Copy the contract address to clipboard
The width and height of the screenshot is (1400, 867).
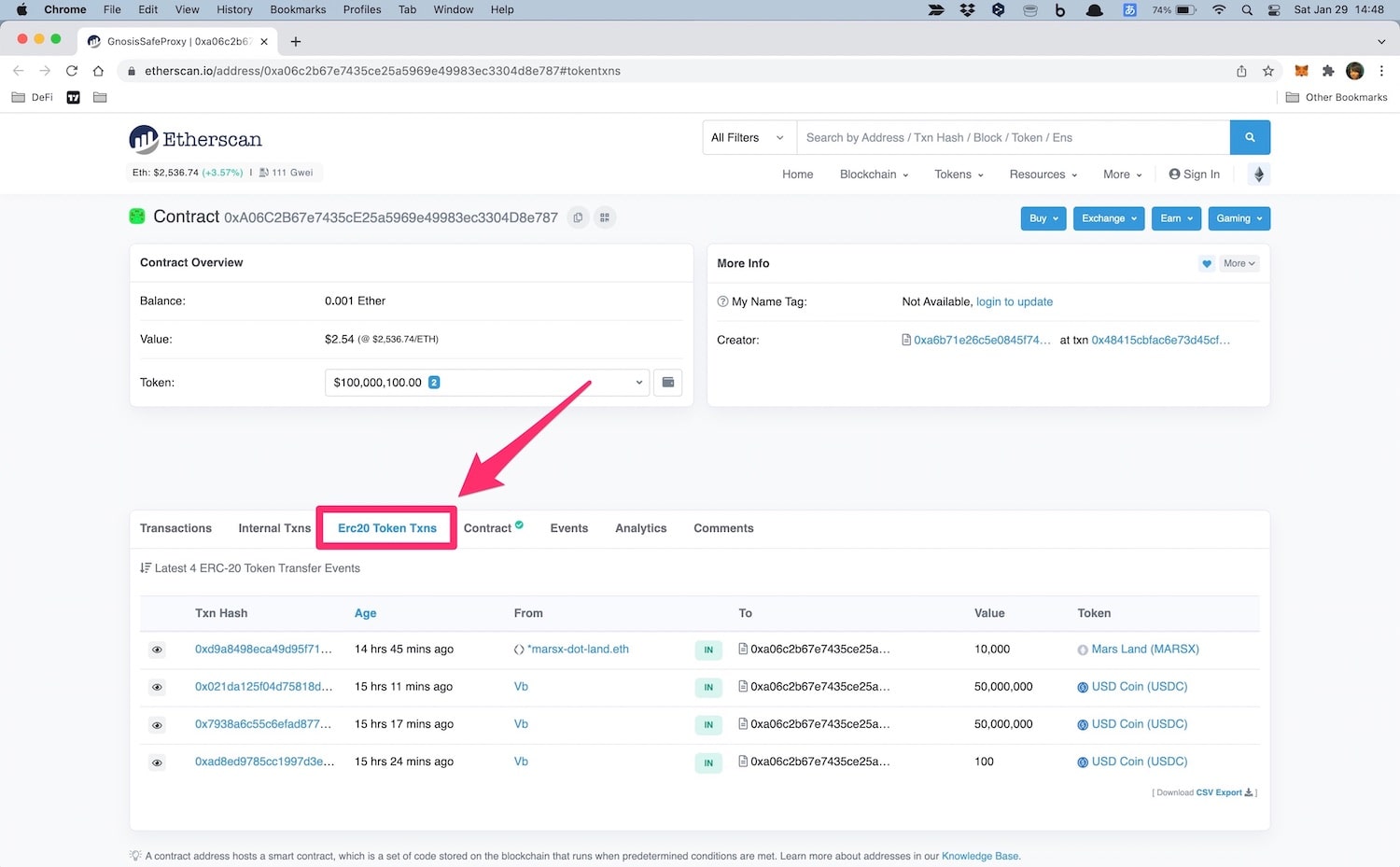pos(578,217)
